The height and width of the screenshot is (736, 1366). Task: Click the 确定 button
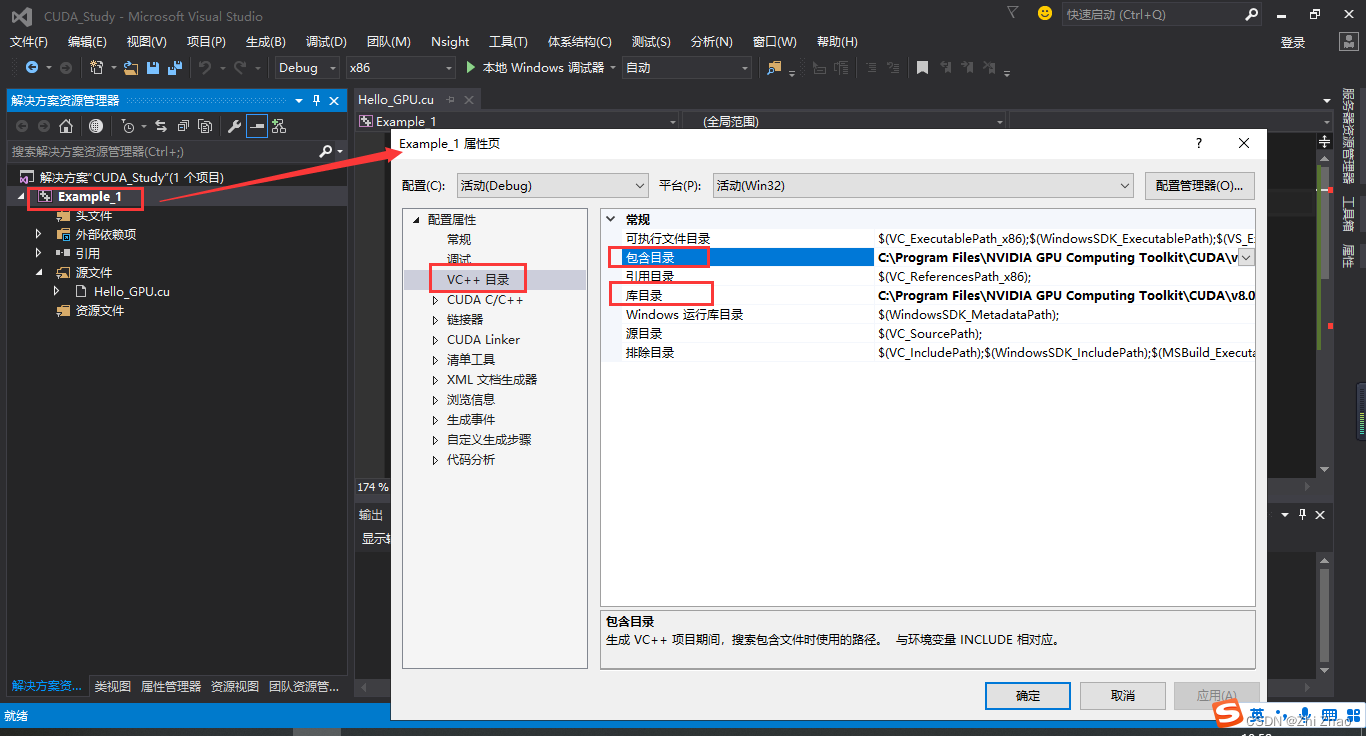pyautogui.click(x=1028, y=695)
